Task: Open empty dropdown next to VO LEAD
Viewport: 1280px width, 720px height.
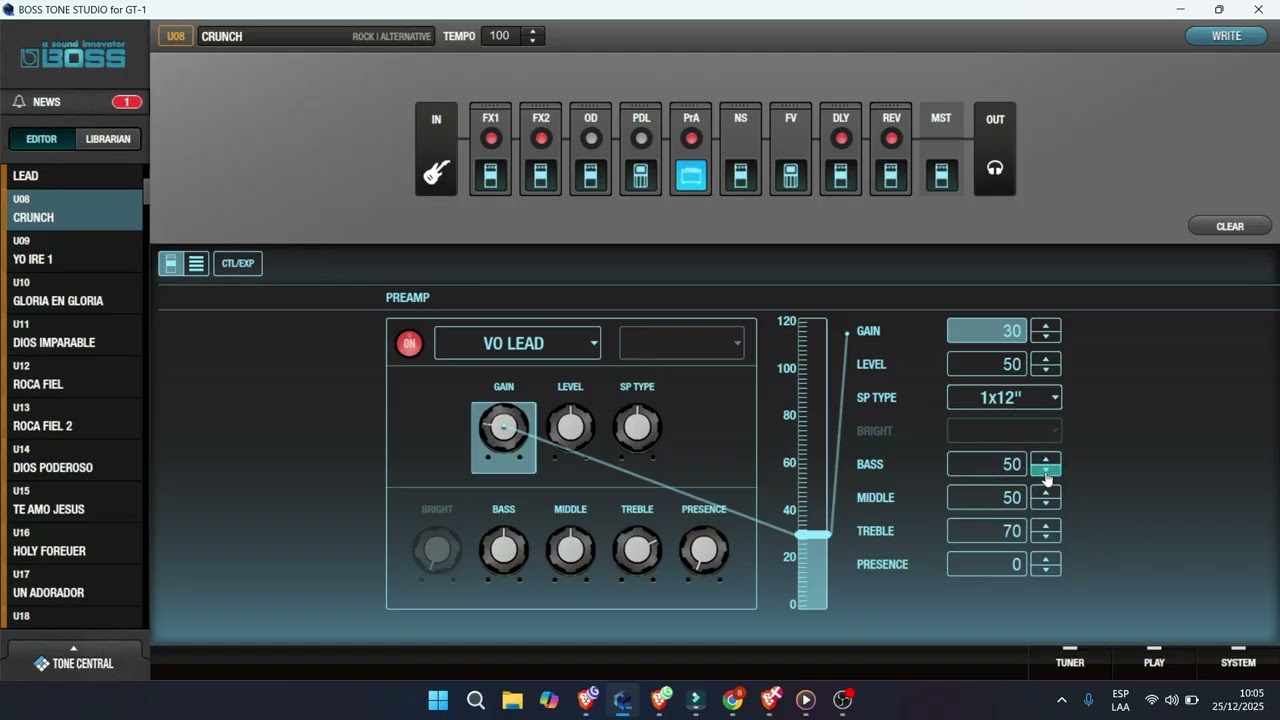Action: point(681,343)
